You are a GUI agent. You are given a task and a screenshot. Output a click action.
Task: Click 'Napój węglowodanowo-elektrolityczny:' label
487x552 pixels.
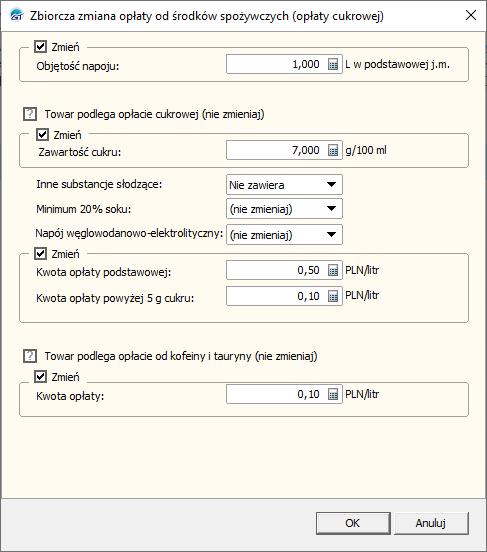tap(129, 233)
